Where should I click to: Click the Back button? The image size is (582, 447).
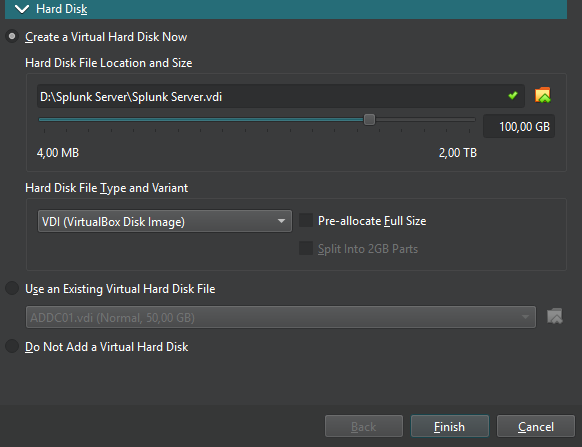point(364,426)
